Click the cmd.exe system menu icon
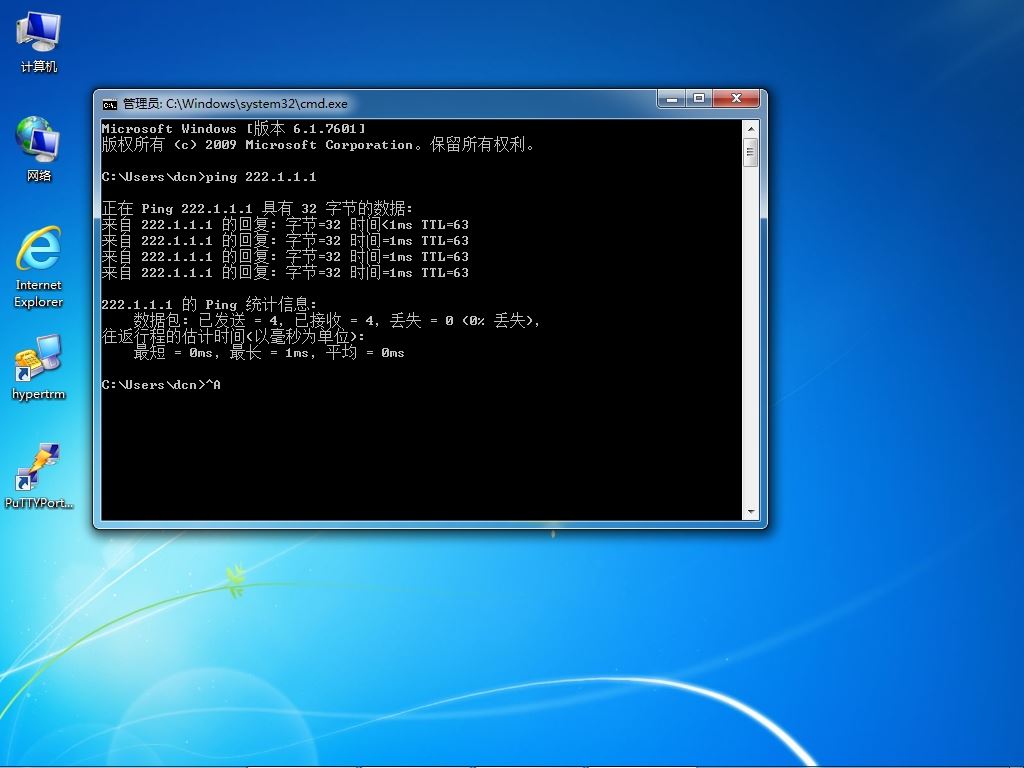Screen dimensions: 1024x768 coord(109,104)
